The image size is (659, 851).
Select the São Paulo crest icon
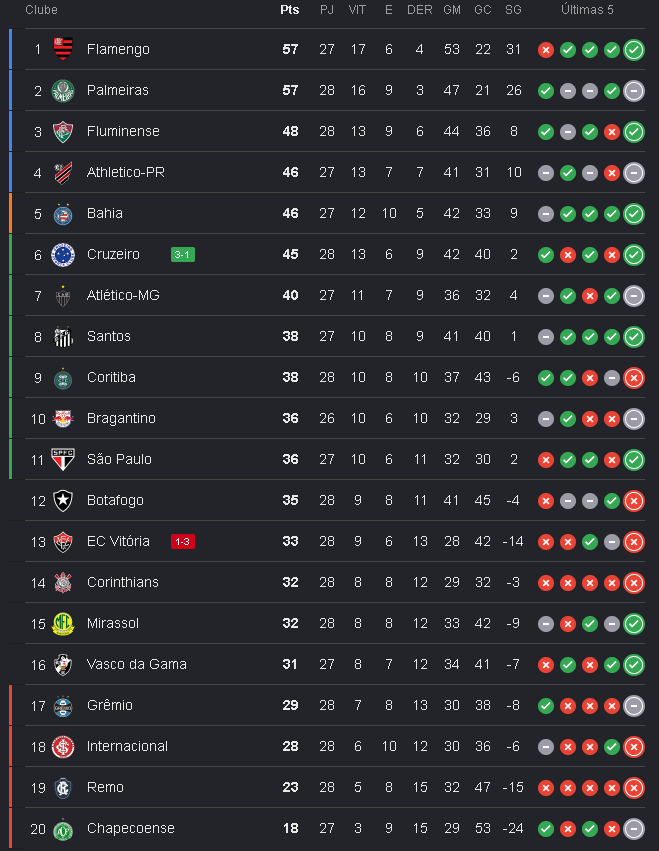pos(63,459)
